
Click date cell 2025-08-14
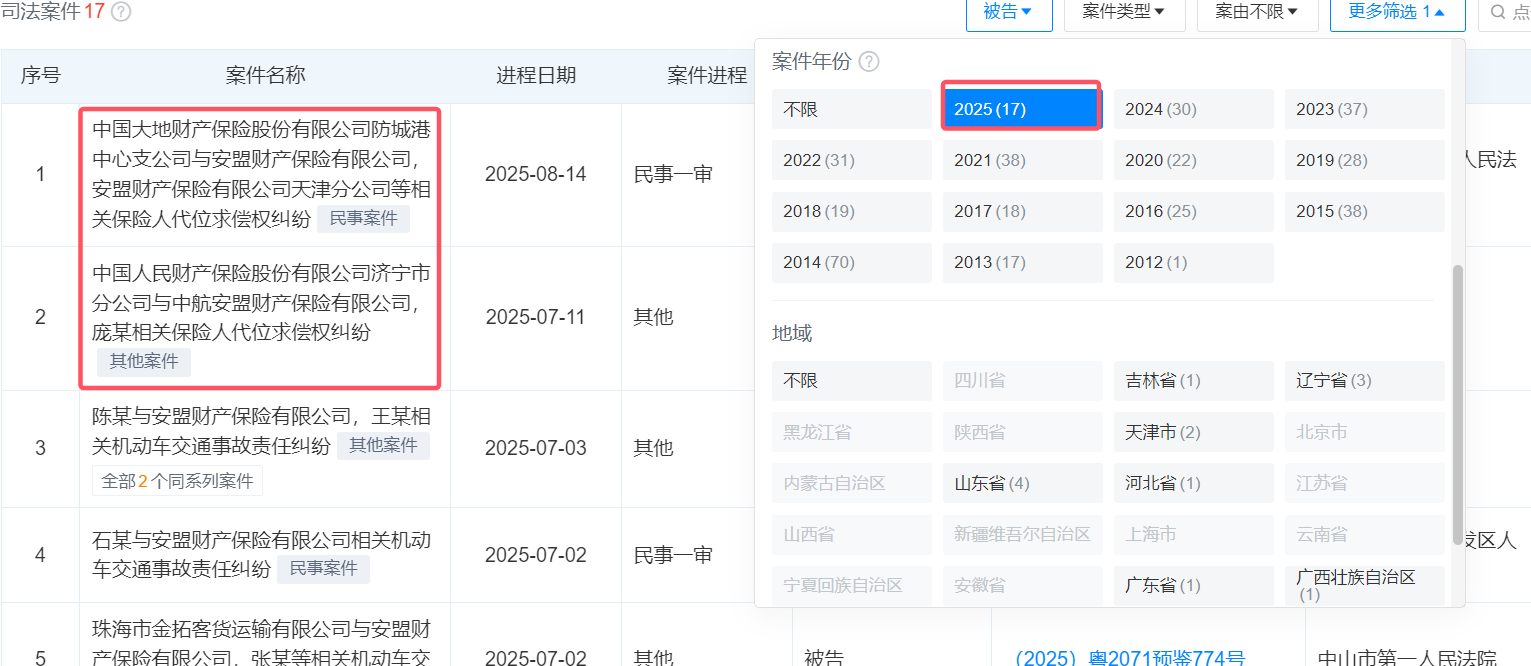[536, 174]
